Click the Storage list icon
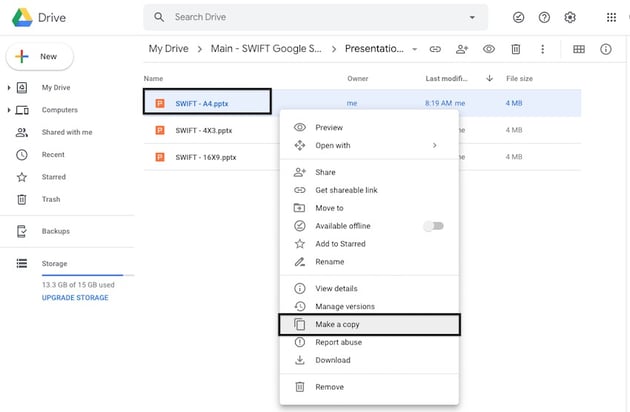 (22, 263)
